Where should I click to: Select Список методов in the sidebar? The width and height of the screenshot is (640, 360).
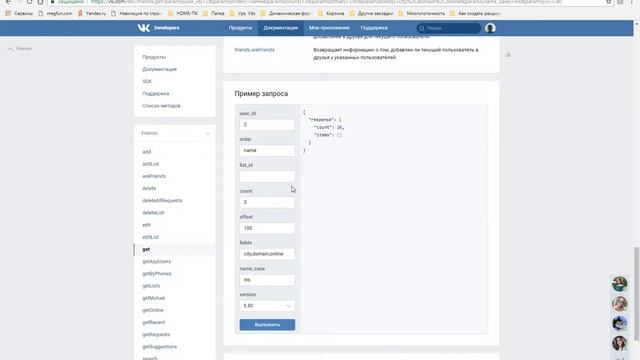161,106
